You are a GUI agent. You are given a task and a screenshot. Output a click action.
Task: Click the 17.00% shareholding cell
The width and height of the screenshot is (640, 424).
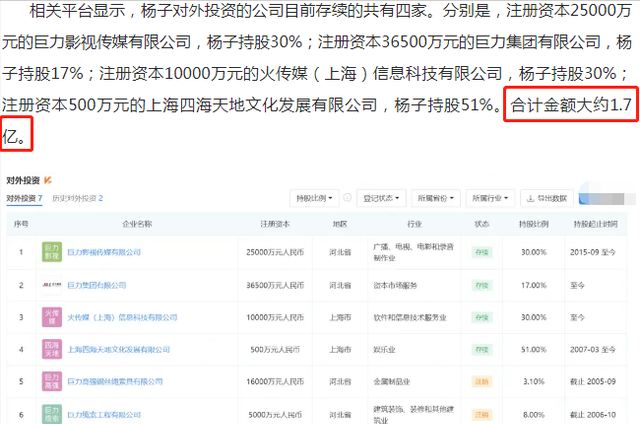coord(533,285)
